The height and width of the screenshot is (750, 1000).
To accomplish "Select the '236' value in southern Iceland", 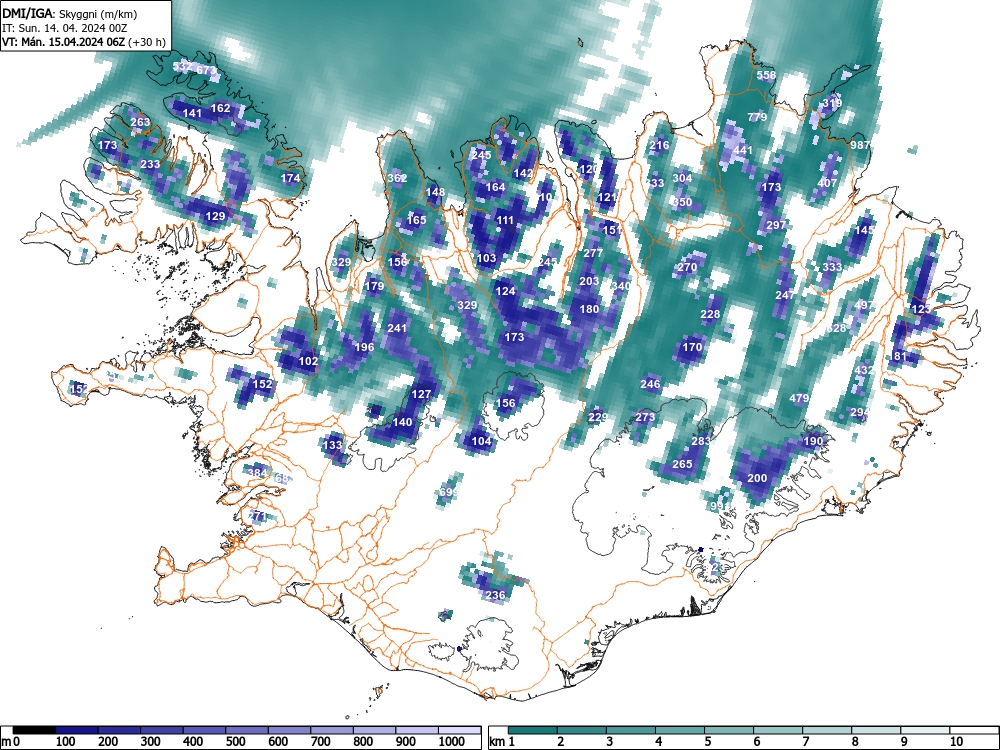I will 496,595.
